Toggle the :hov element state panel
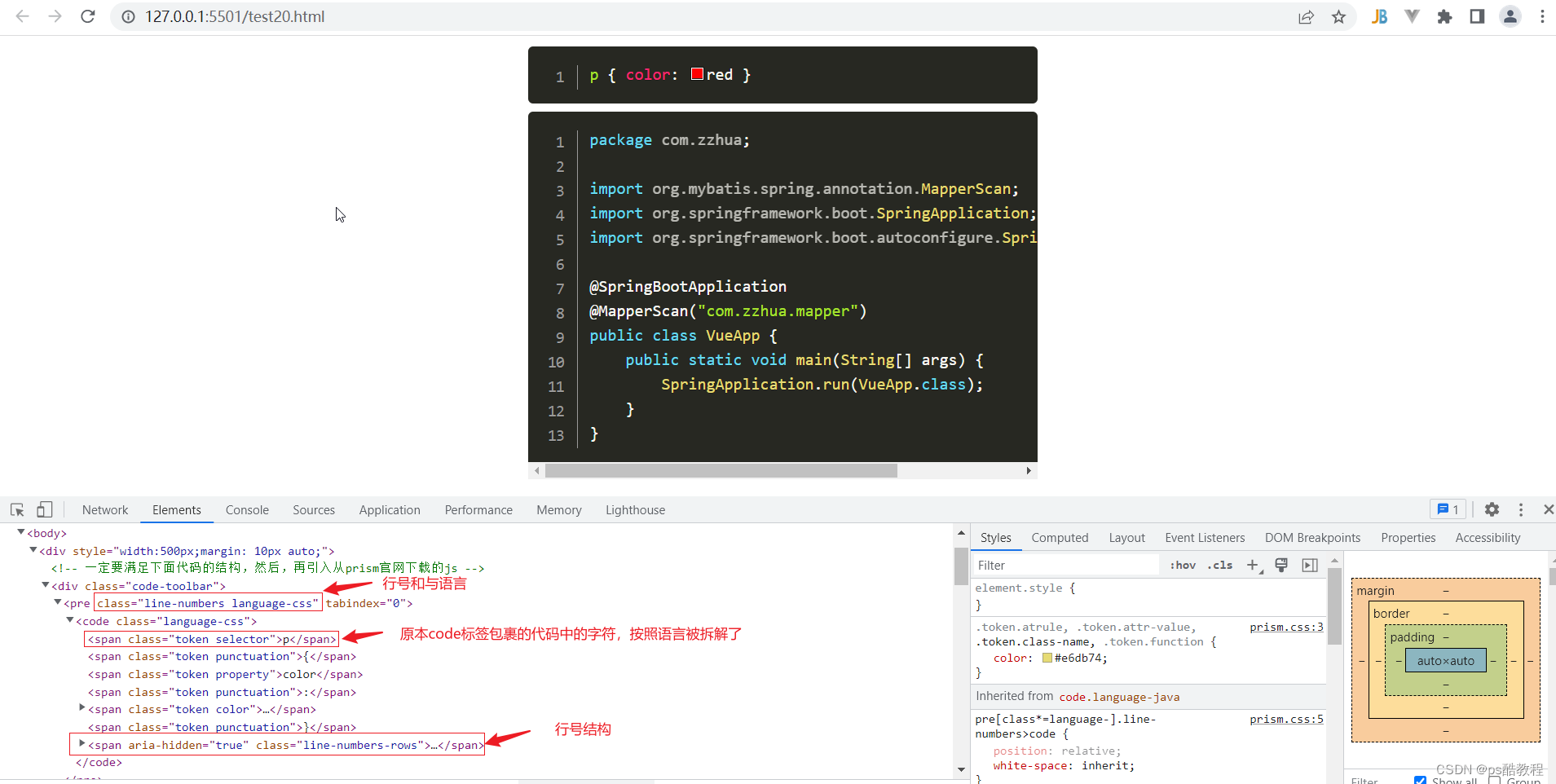Image resolution: width=1556 pixels, height=784 pixels. [1183, 565]
